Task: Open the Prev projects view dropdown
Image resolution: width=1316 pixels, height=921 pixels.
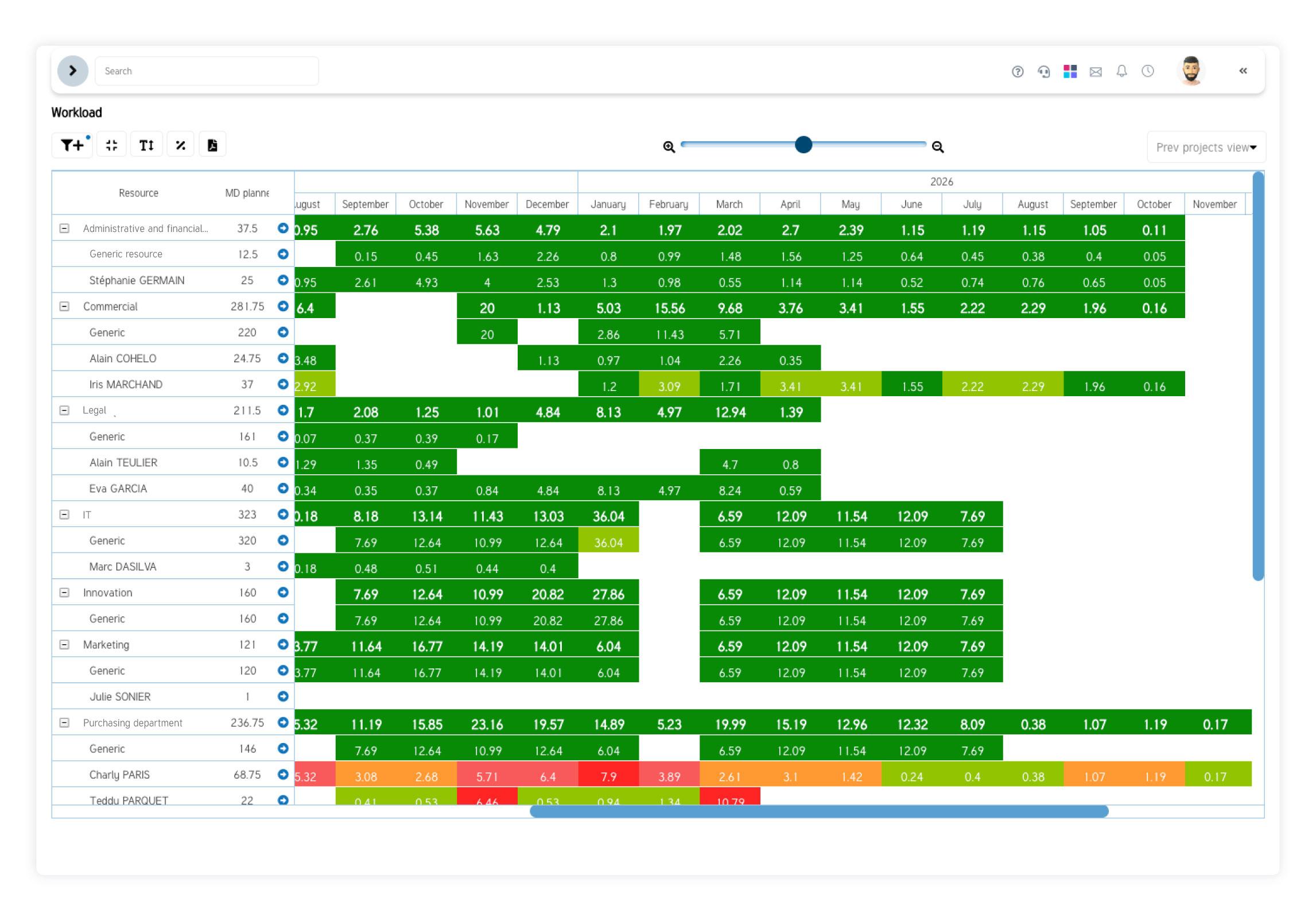Action: click(1206, 146)
